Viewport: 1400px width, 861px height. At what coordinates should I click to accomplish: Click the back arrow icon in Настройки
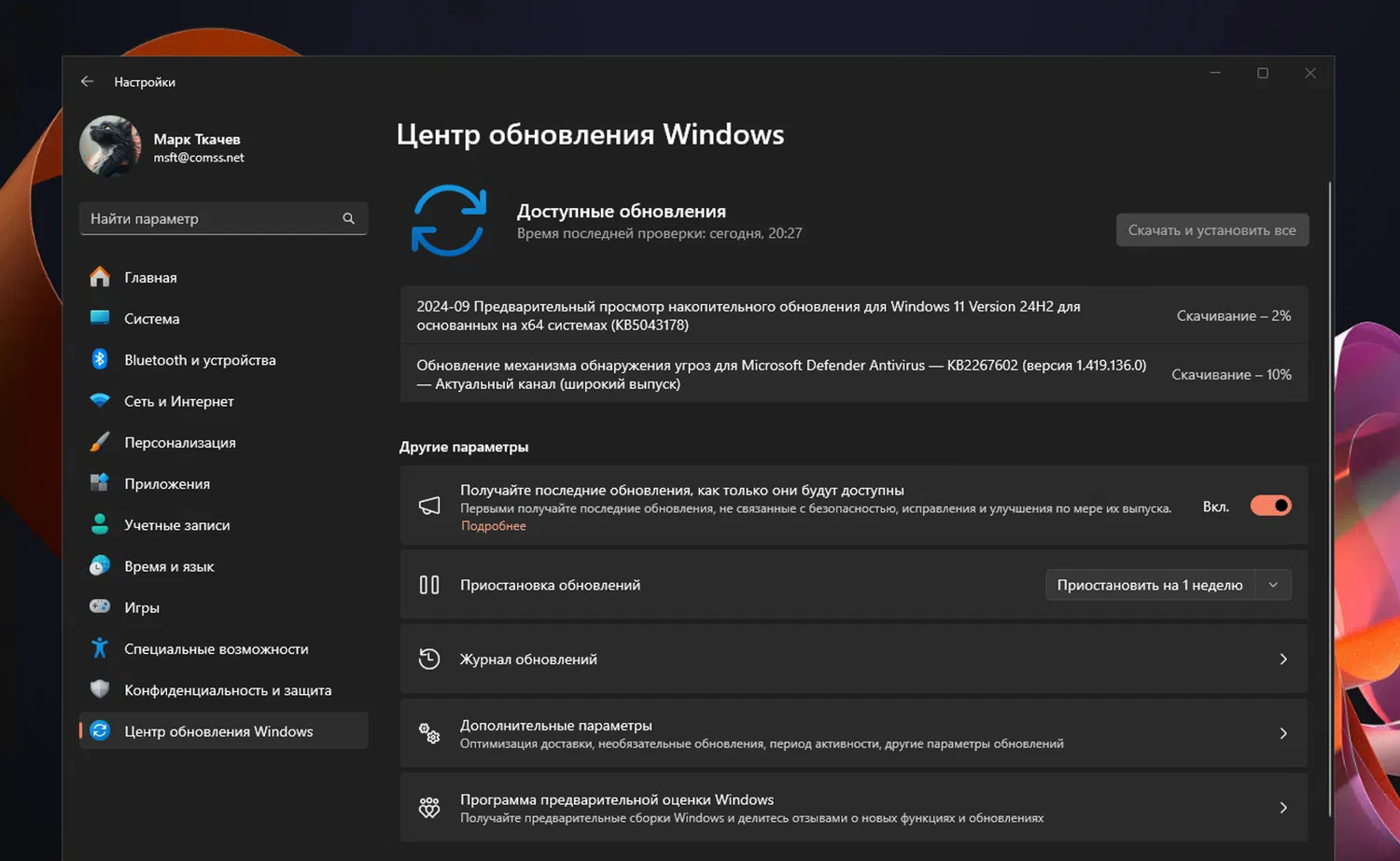point(87,82)
